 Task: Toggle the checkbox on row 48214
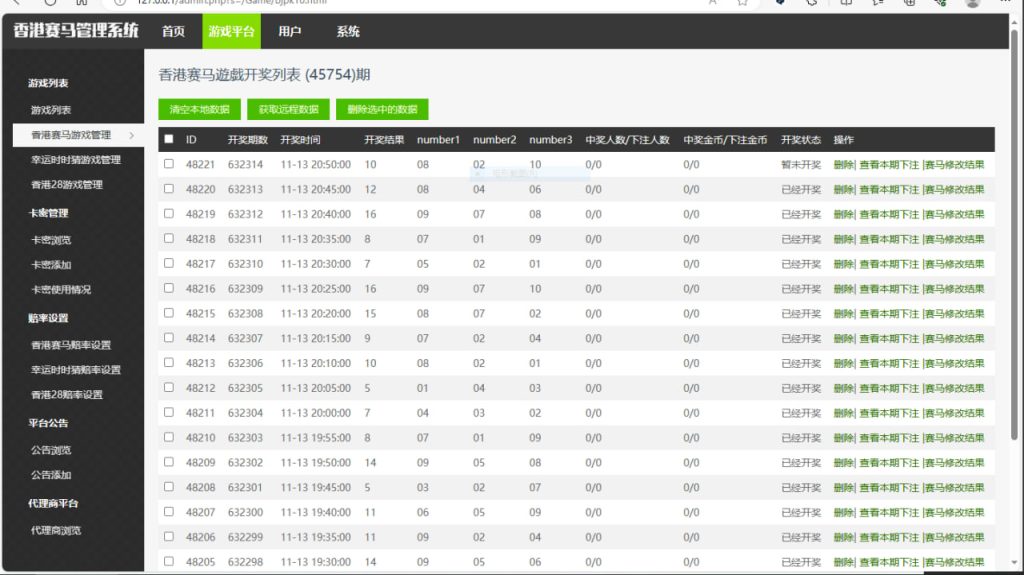point(168,337)
